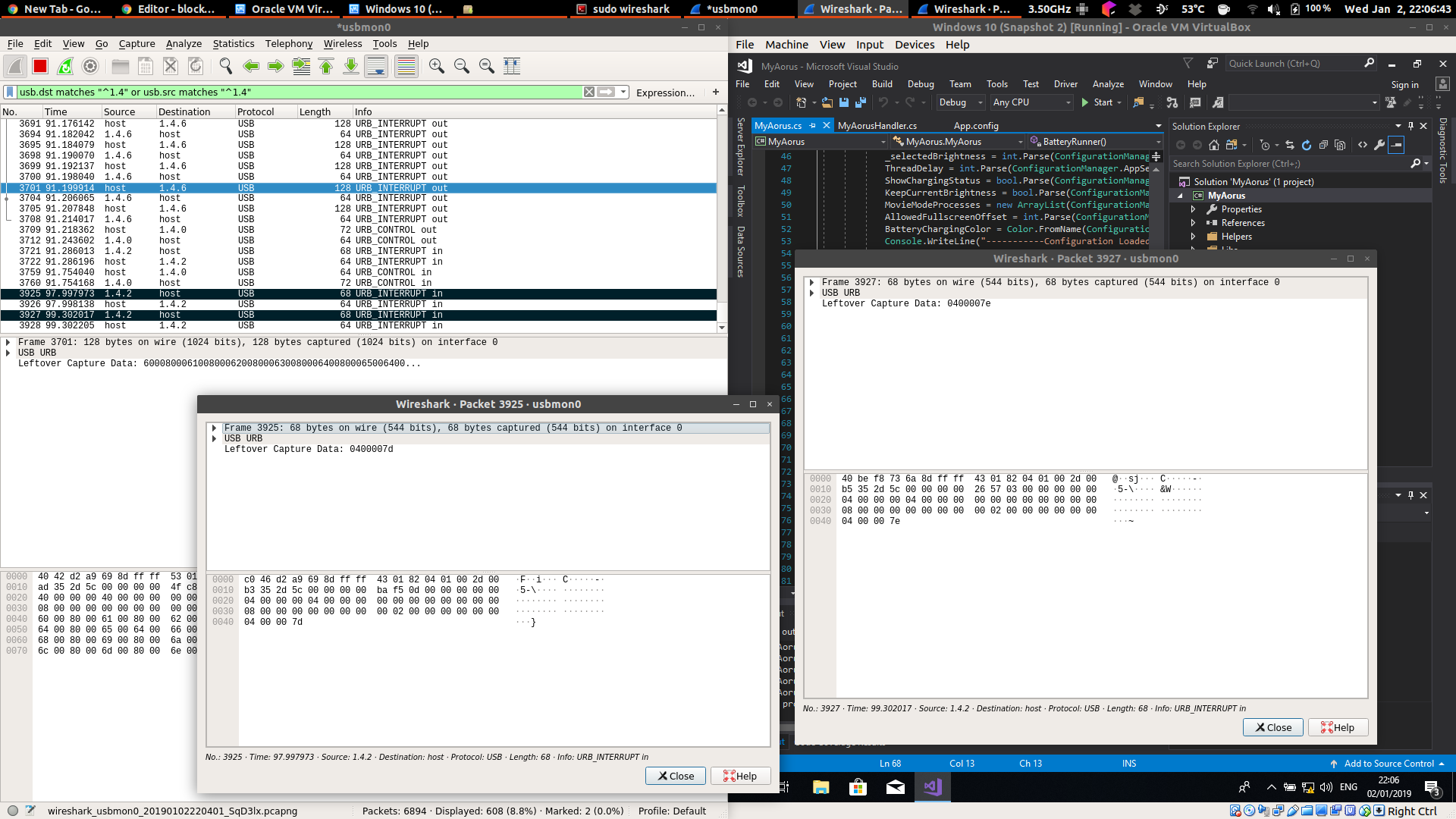Expand the References node in Solution Explorer
Screen dimensions: 1456x819
(1192, 222)
